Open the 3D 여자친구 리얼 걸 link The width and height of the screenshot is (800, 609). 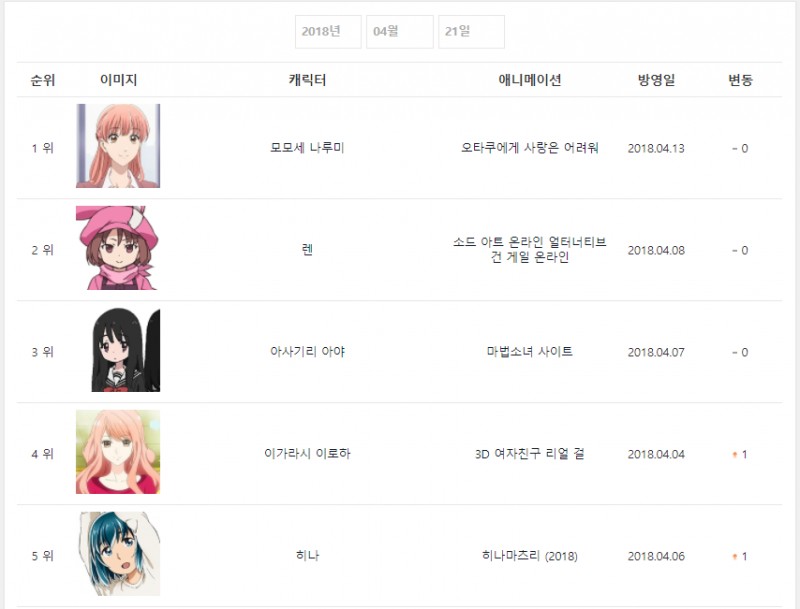530,454
